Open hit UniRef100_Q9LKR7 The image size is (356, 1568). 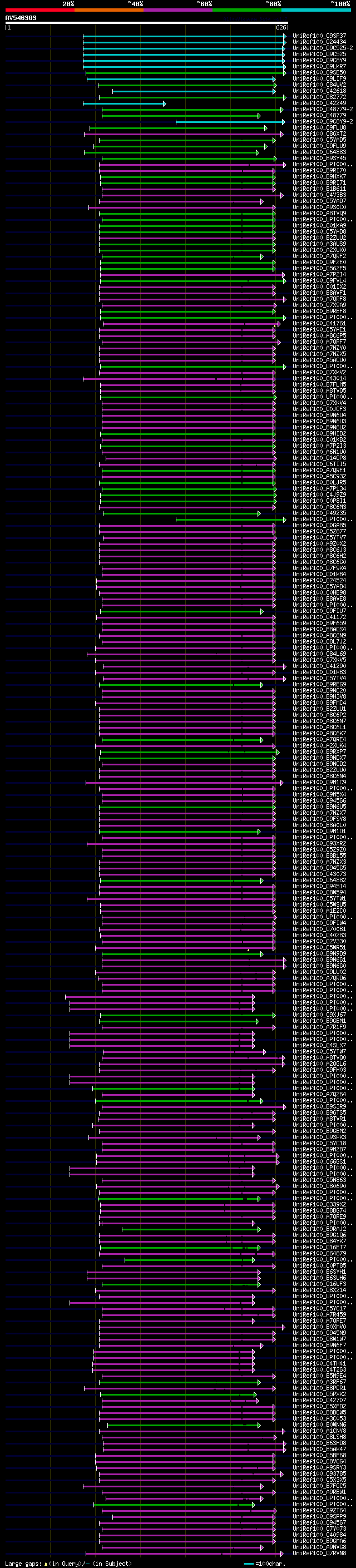pos(319,67)
